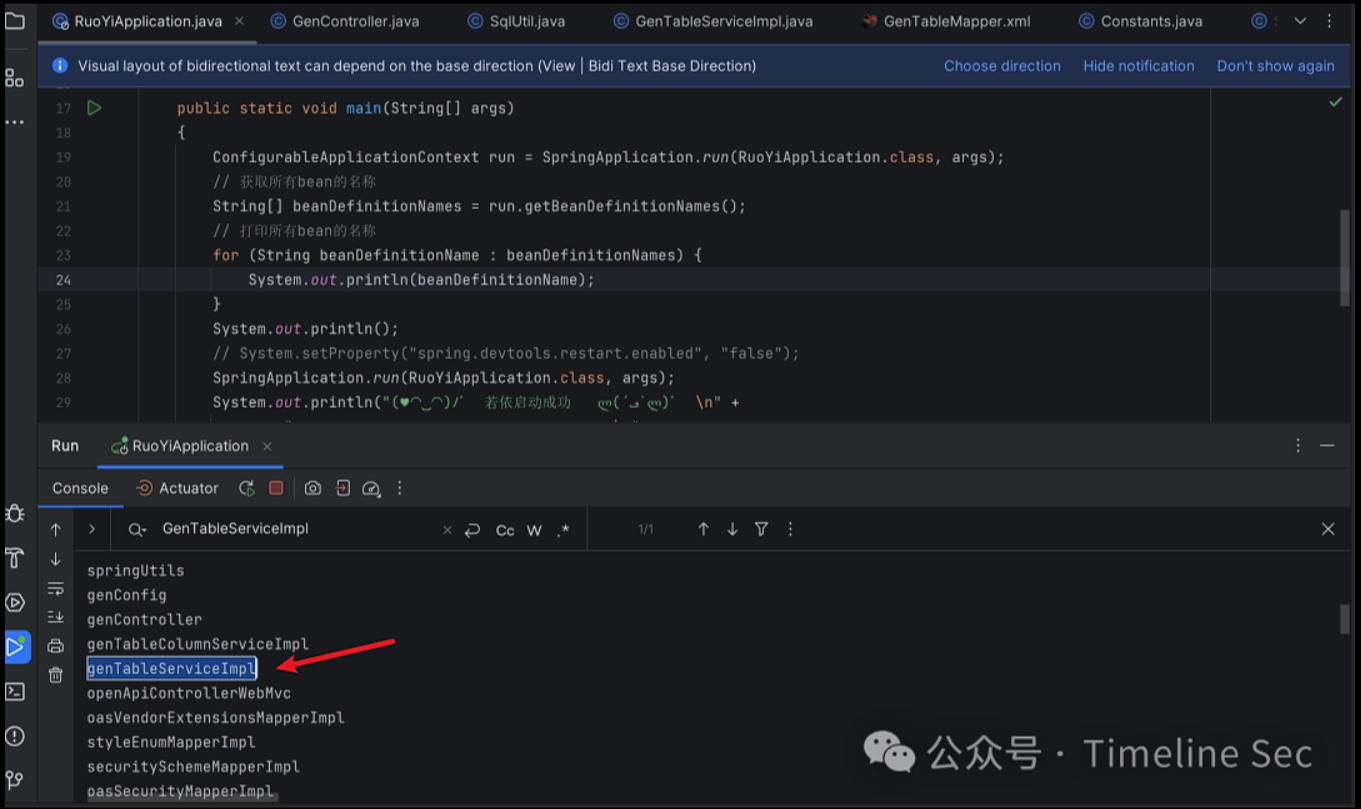
Task: Click Don't show again link
Action: coord(1275,66)
